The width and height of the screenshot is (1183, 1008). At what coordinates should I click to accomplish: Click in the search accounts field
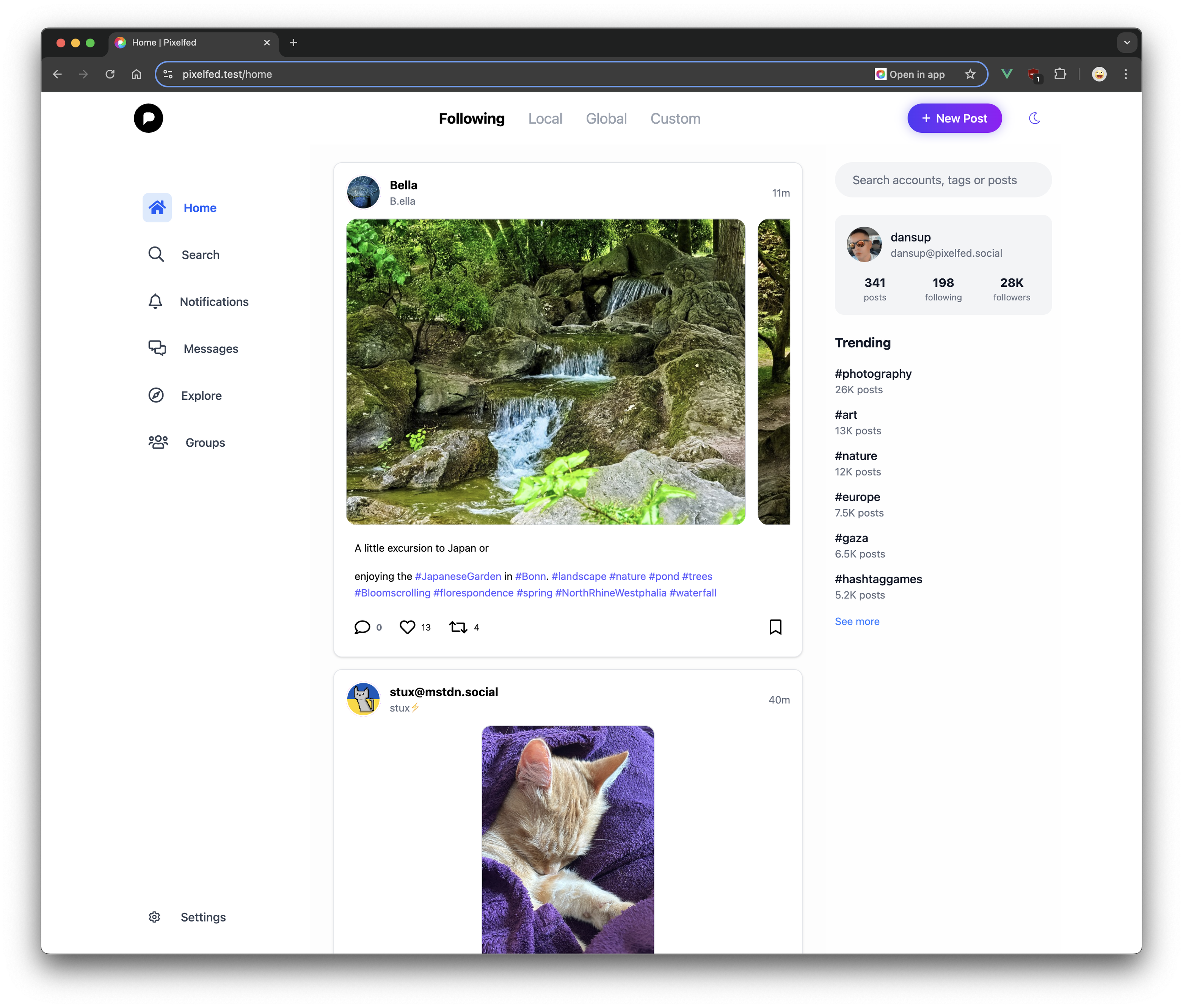[943, 180]
